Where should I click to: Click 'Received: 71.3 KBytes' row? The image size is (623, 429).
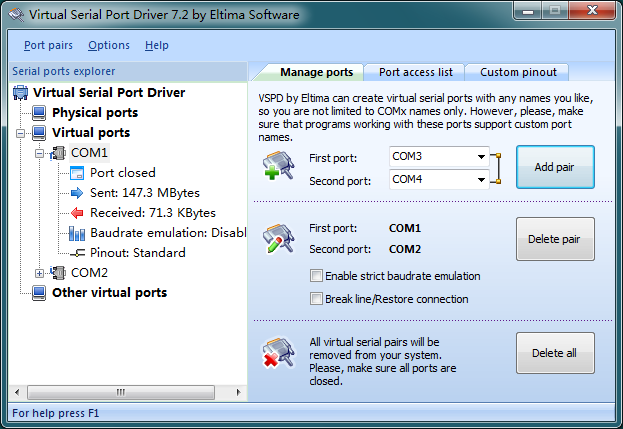coord(153,213)
